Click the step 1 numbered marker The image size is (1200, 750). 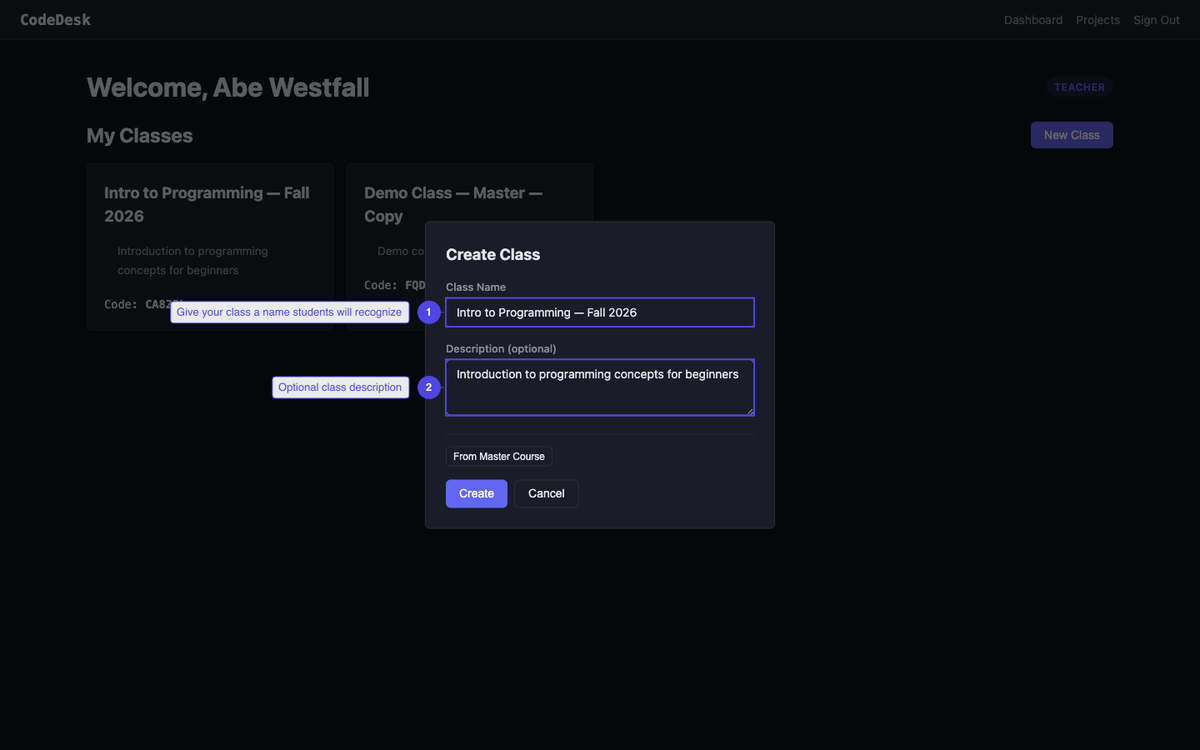429,313
